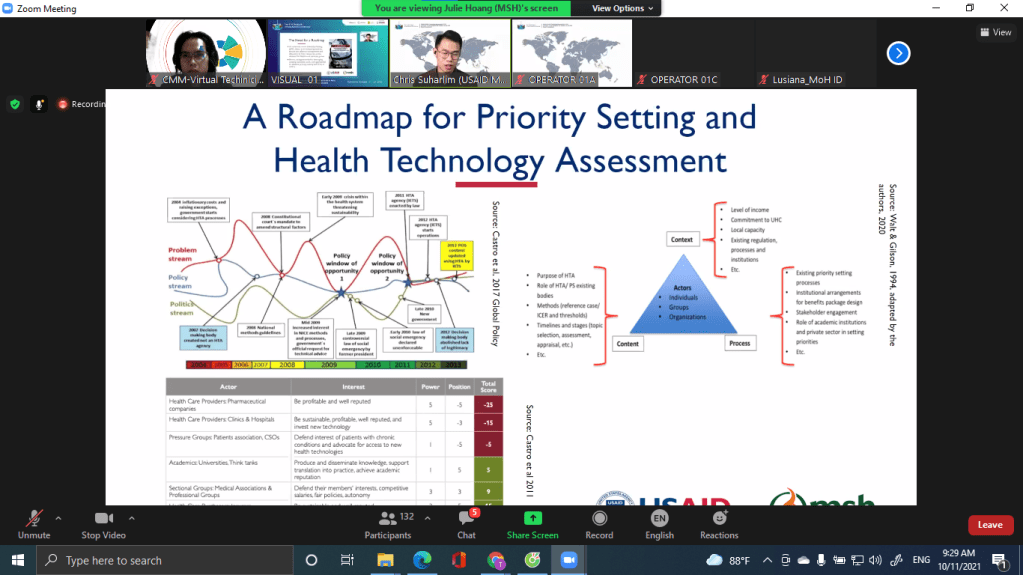Leave the meeting

click(989, 525)
